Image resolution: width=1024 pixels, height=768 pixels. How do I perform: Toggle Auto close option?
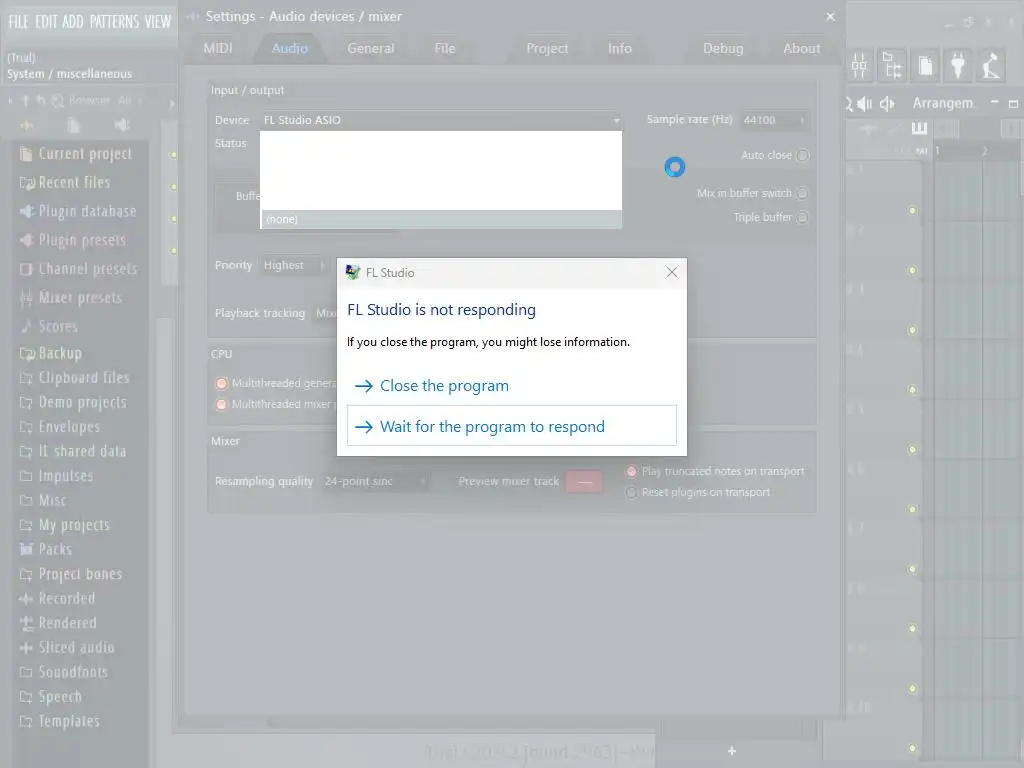pyautogui.click(x=803, y=155)
